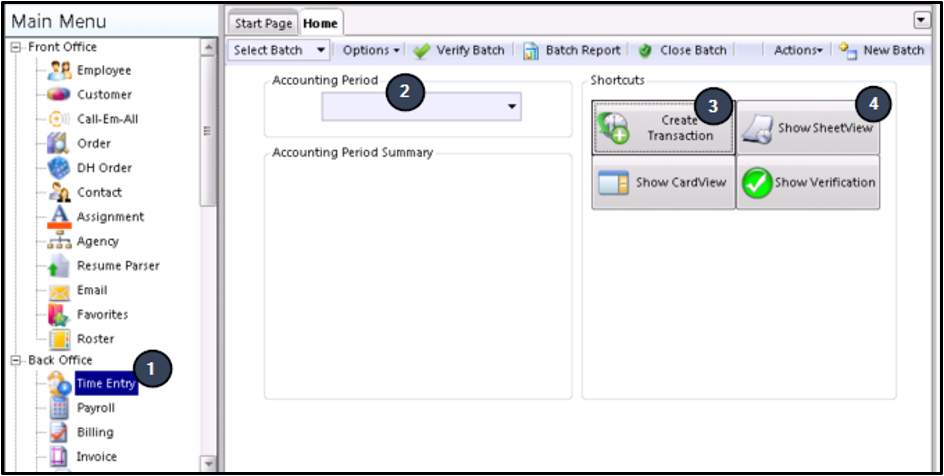This screenshot has width=944, height=476.
Task: Click the Invoice icon
Action: 59,457
